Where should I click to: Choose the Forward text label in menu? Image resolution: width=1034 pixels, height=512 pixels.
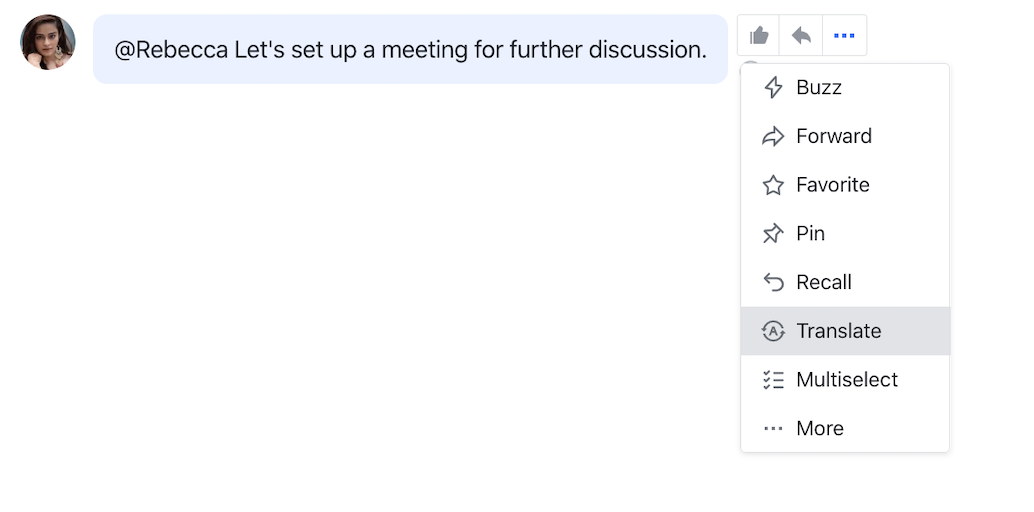[834, 136]
